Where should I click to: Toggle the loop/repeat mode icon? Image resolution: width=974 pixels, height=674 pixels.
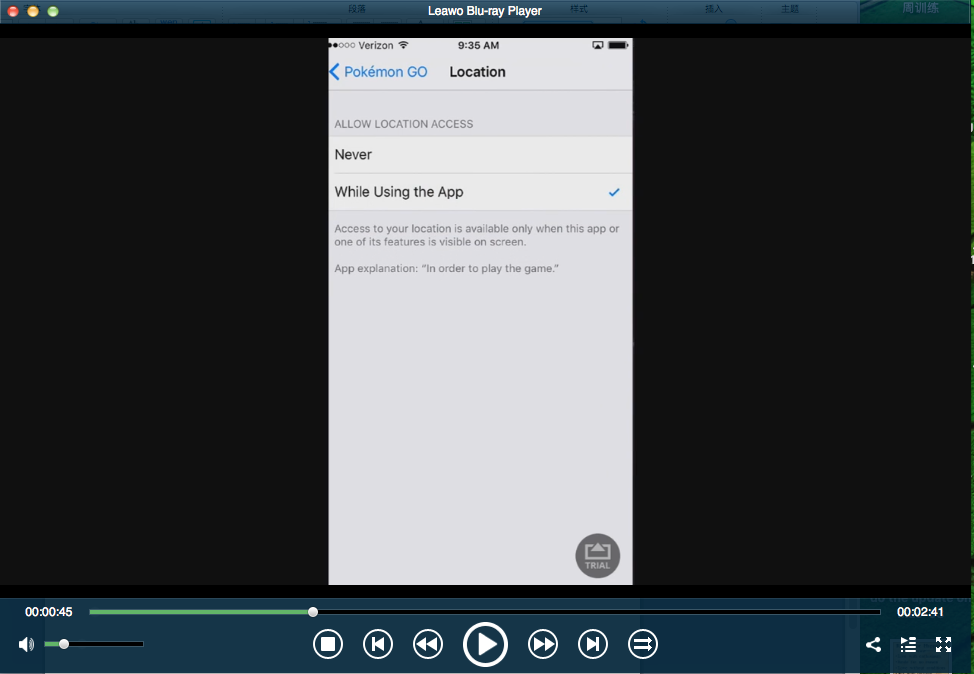click(642, 644)
